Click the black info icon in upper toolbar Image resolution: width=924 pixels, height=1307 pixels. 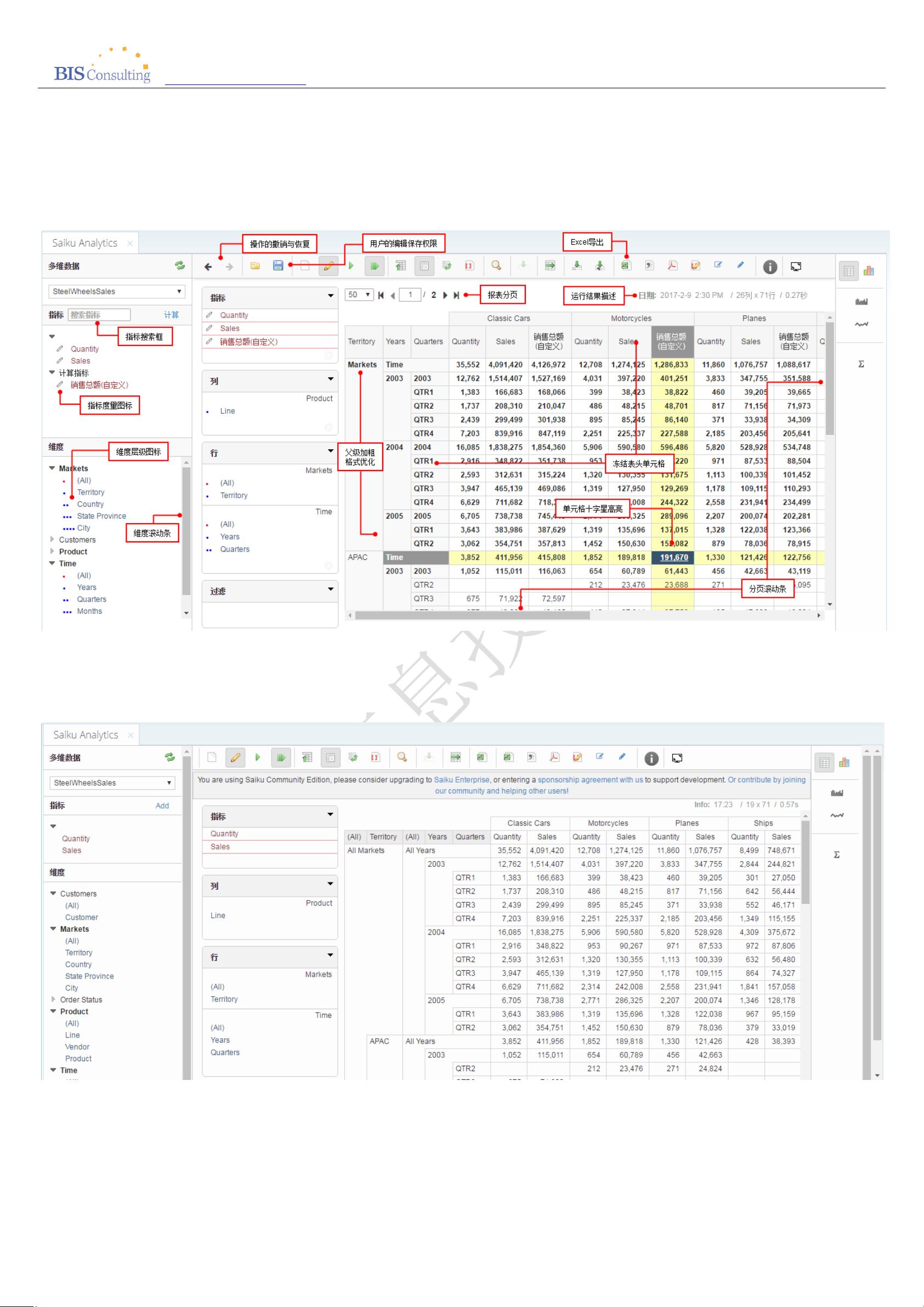point(770,267)
